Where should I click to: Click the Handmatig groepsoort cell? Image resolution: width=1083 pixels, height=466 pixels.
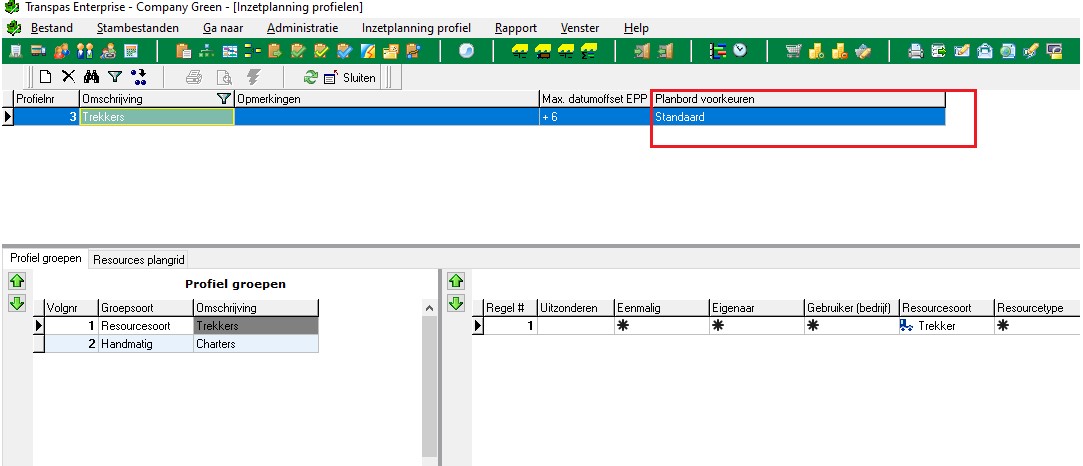146,344
